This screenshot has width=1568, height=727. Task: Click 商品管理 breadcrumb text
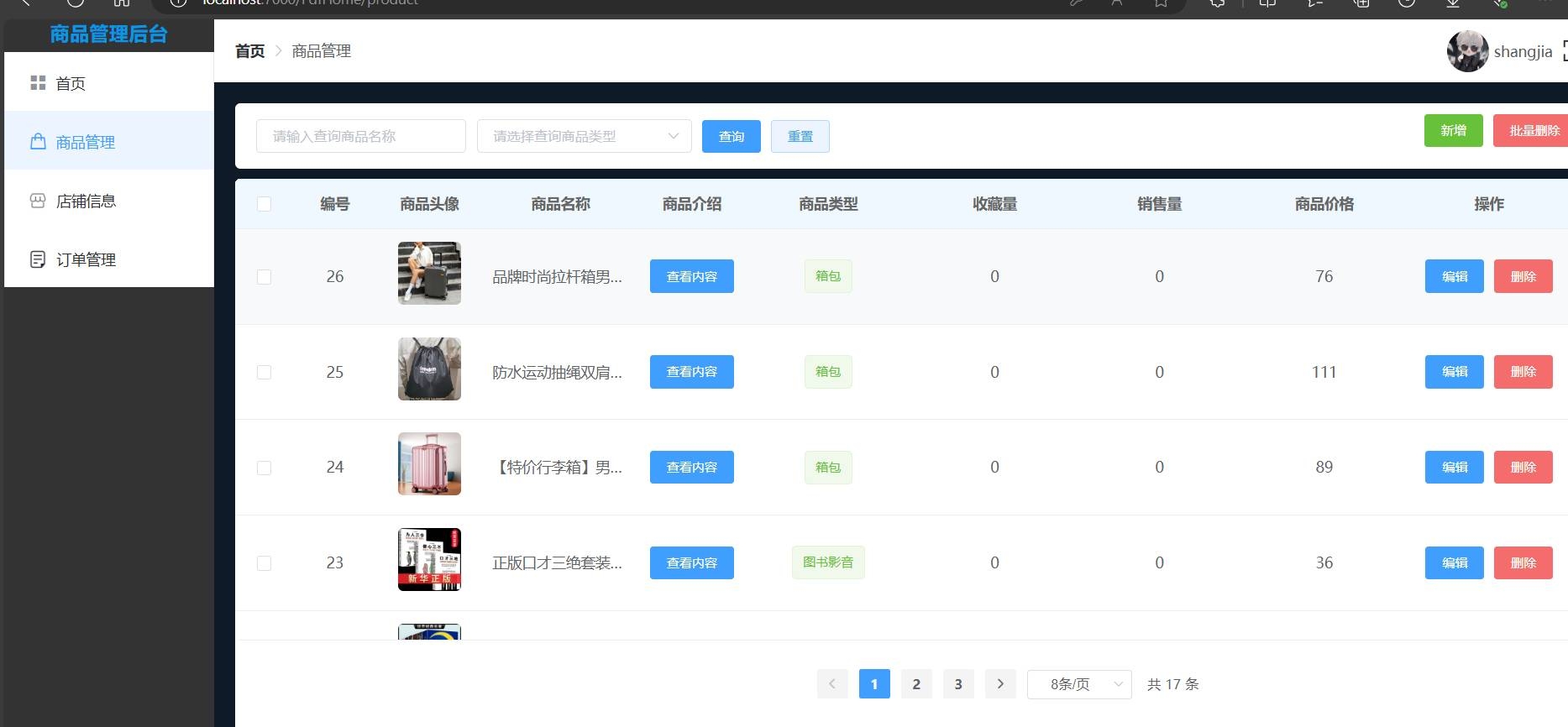tap(322, 51)
